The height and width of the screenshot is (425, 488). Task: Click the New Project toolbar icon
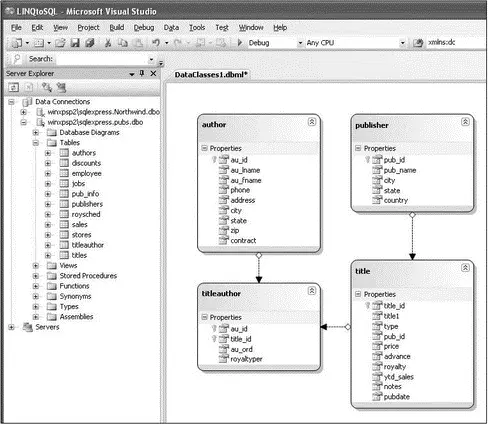point(17,43)
